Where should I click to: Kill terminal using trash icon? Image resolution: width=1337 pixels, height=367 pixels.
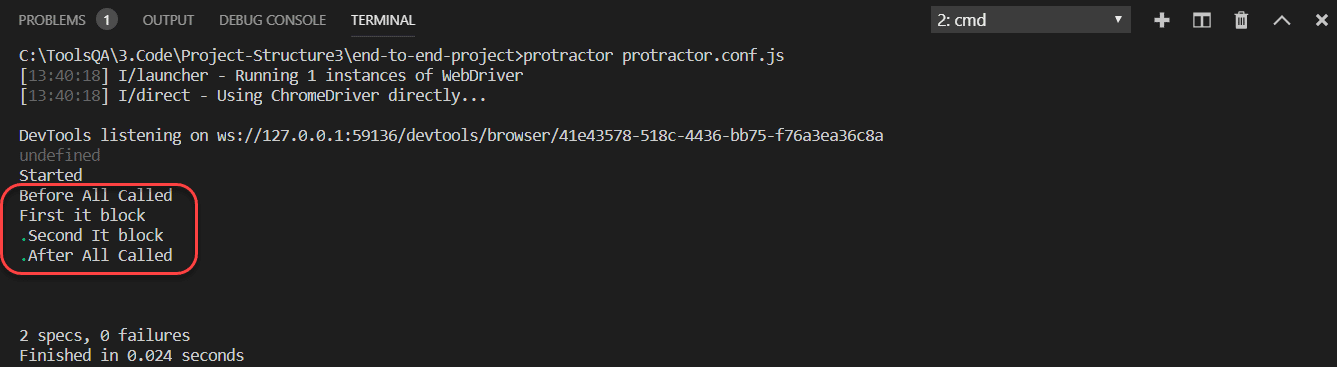pyautogui.click(x=1241, y=20)
